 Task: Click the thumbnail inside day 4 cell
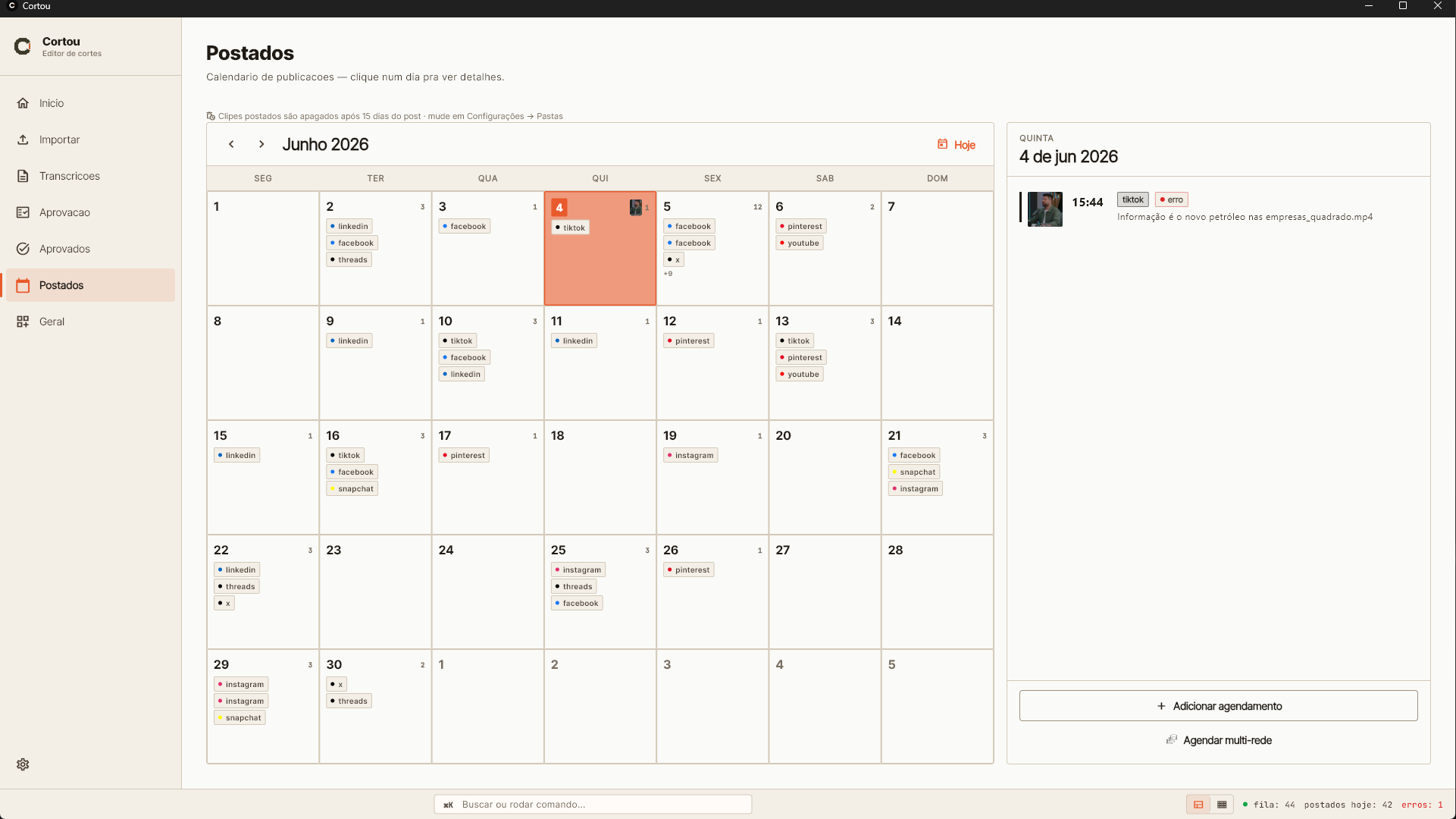[636, 207]
